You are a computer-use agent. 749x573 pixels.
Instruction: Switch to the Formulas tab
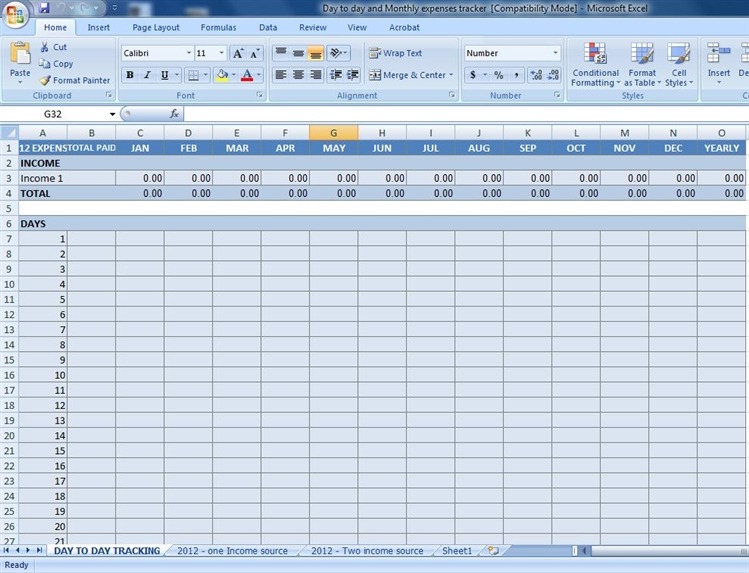[218, 28]
